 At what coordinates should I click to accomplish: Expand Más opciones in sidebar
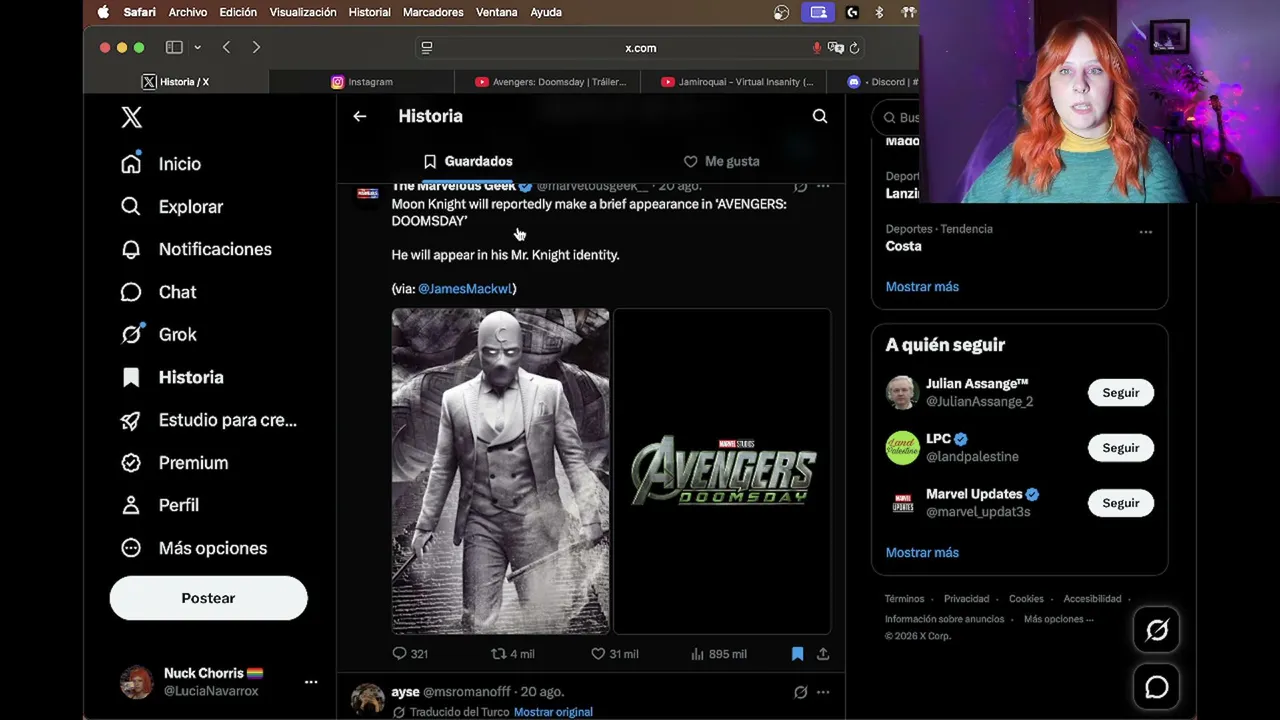tap(194, 548)
